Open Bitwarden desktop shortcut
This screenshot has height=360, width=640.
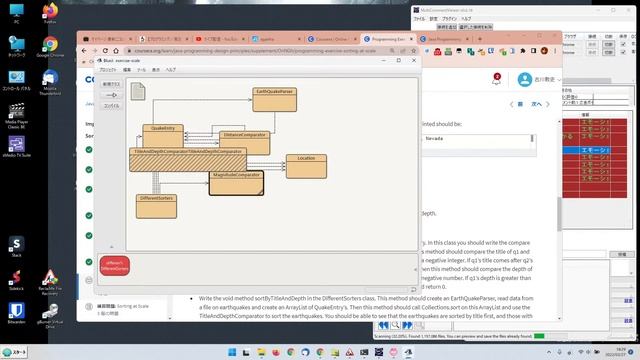click(x=16, y=313)
